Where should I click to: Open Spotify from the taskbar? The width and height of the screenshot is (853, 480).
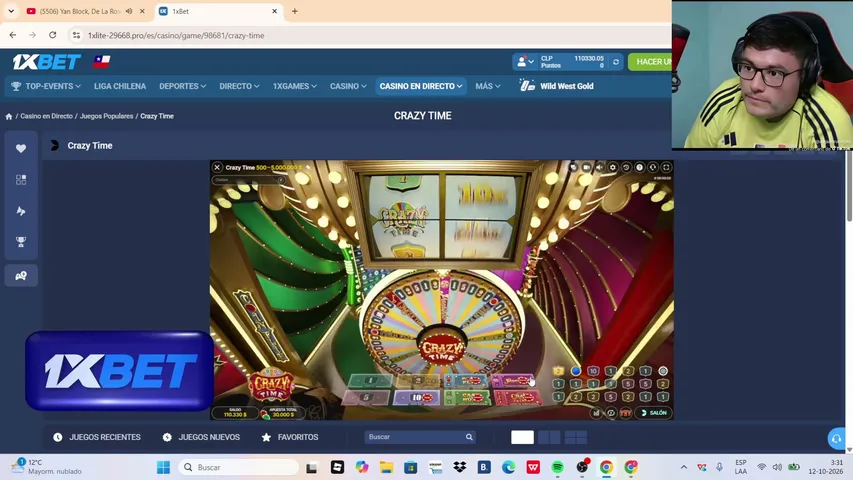tap(558, 467)
